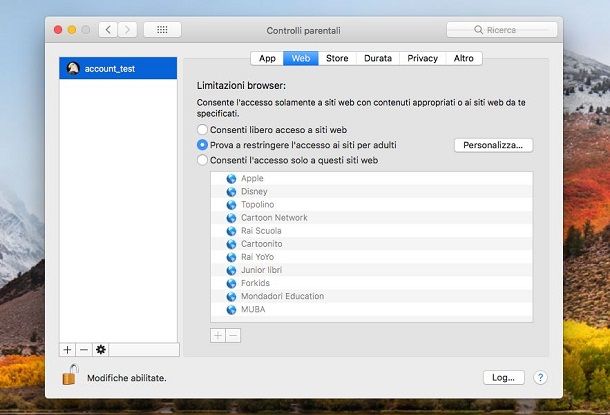Go back with the left arrow button
Viewport: 610px width, 415px height.
[108, 30]
